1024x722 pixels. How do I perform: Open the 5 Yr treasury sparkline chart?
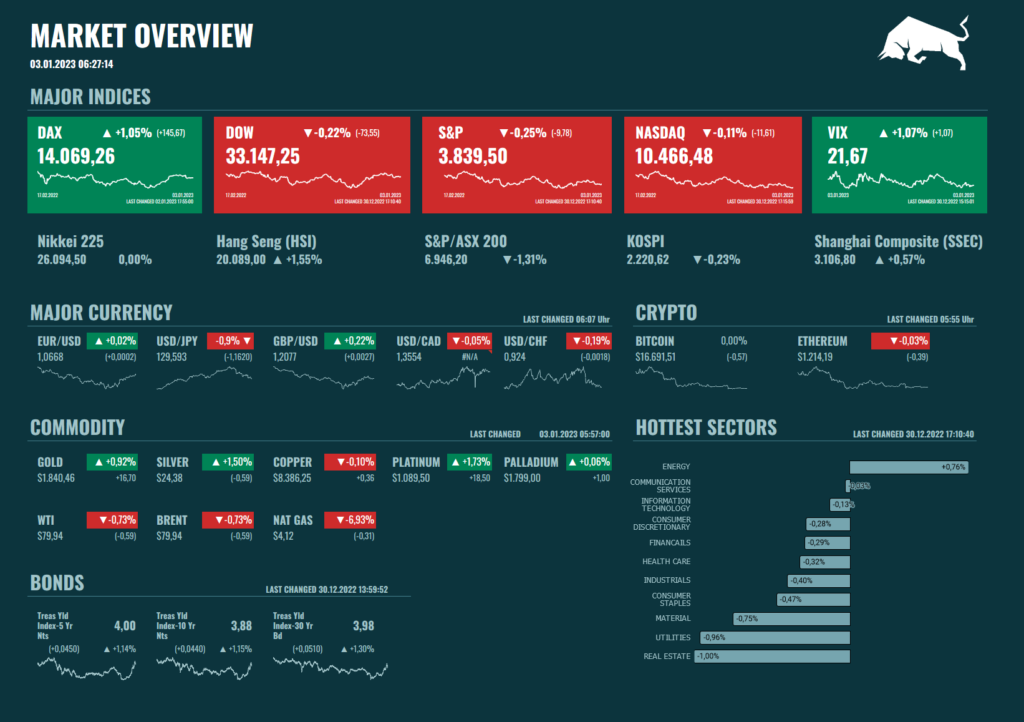click(x=87, y=669)
